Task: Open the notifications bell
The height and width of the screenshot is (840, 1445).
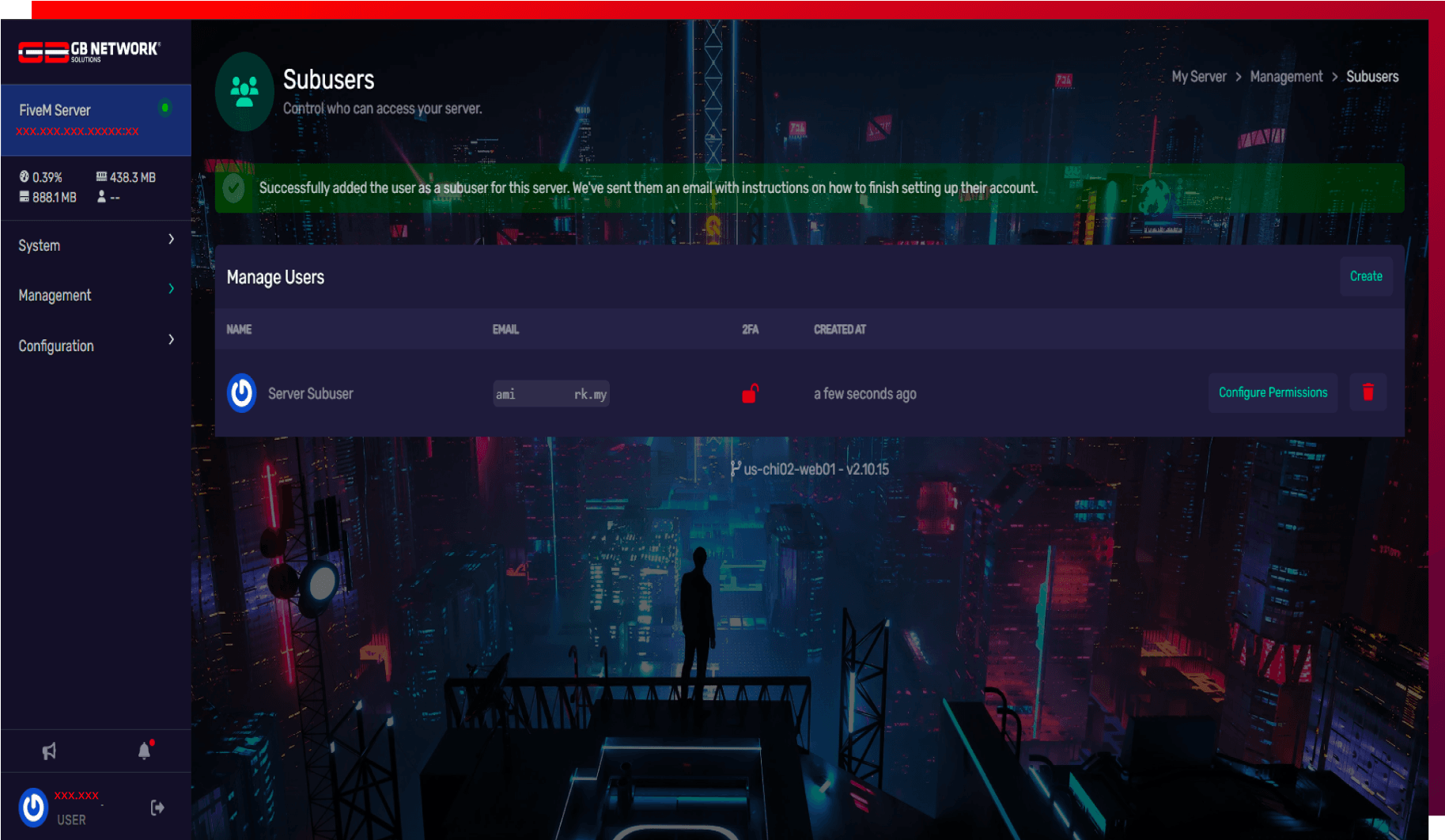Action: coord(144,751)
